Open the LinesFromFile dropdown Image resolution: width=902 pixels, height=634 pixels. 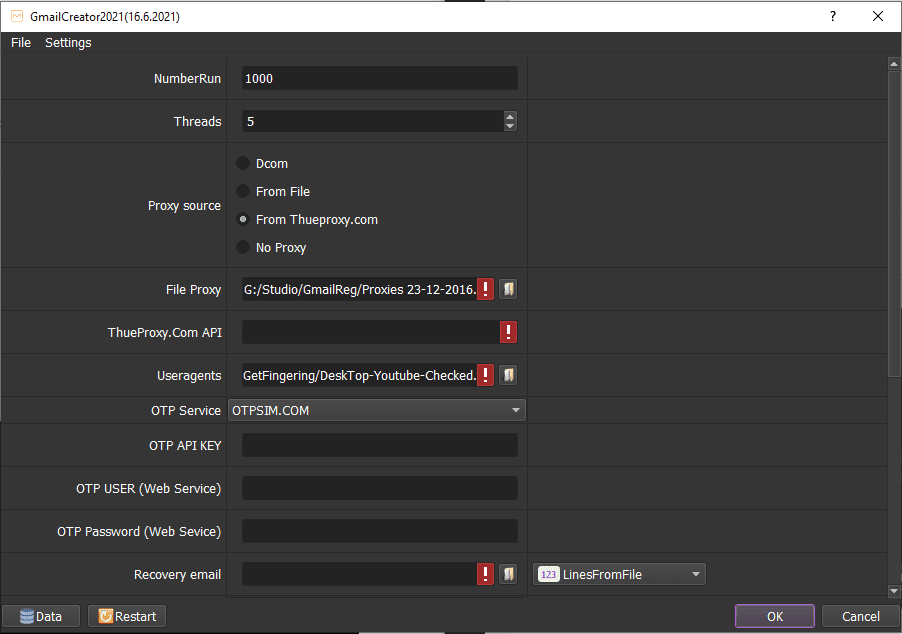click(695, 574)
